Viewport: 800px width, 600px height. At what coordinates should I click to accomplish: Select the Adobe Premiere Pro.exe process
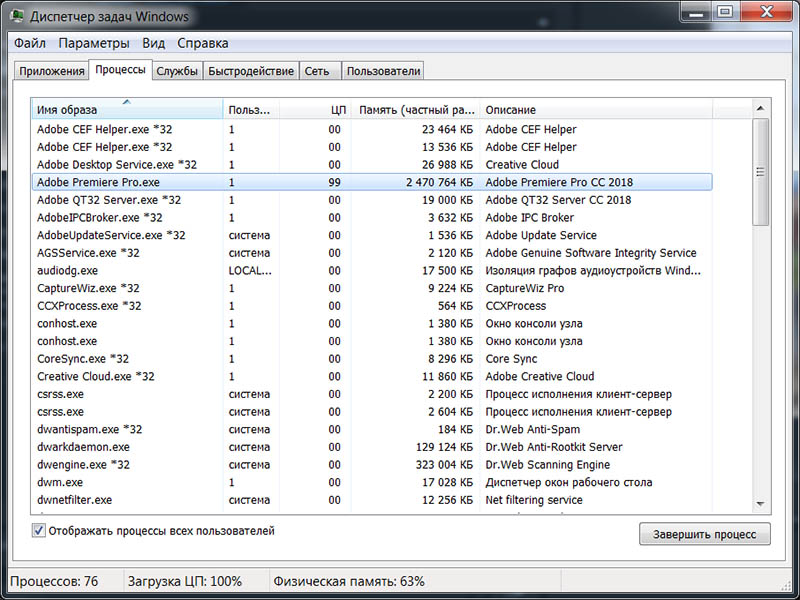[372, 182]
